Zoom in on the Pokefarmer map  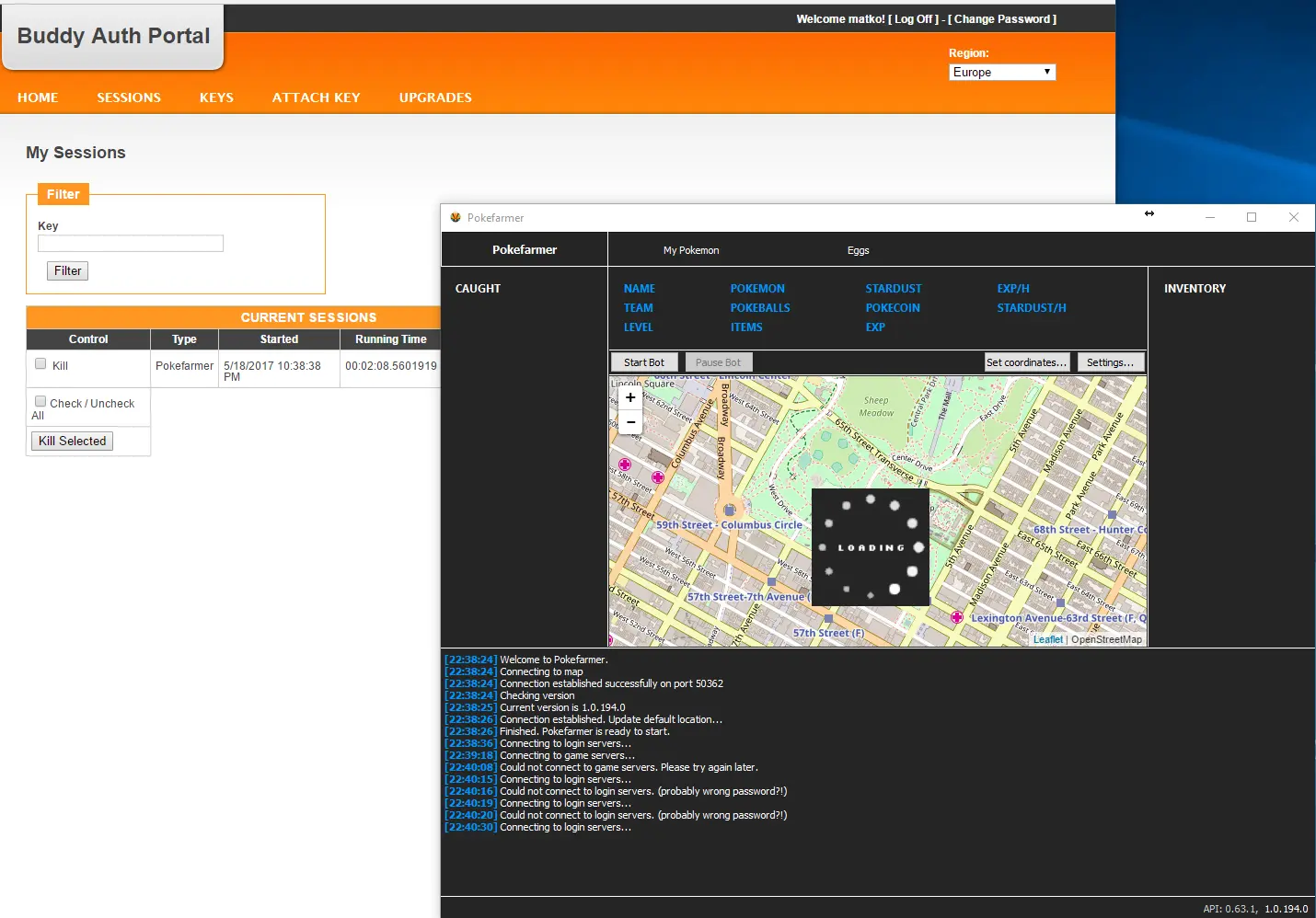[630, 397]
